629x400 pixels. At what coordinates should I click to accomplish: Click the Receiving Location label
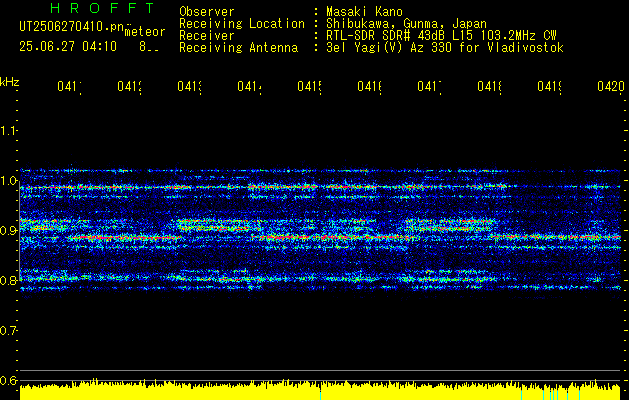click(x=242, y=24)
